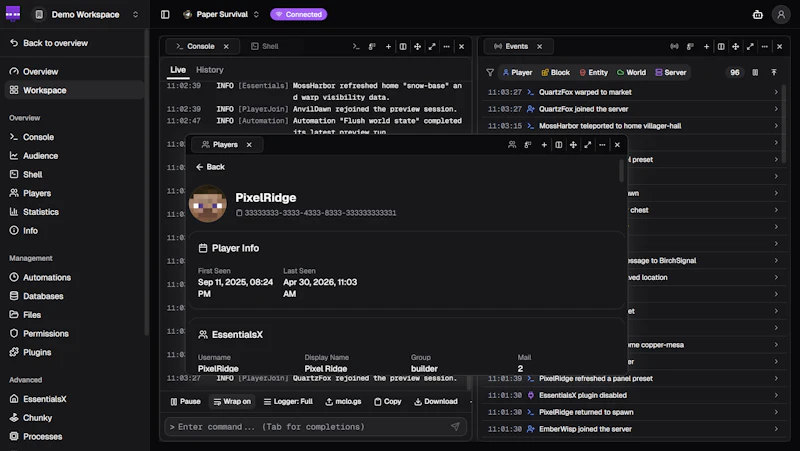Click the PixelRidge player avatar
Viewport: 800px width, 451px height.
click(208, 204)
